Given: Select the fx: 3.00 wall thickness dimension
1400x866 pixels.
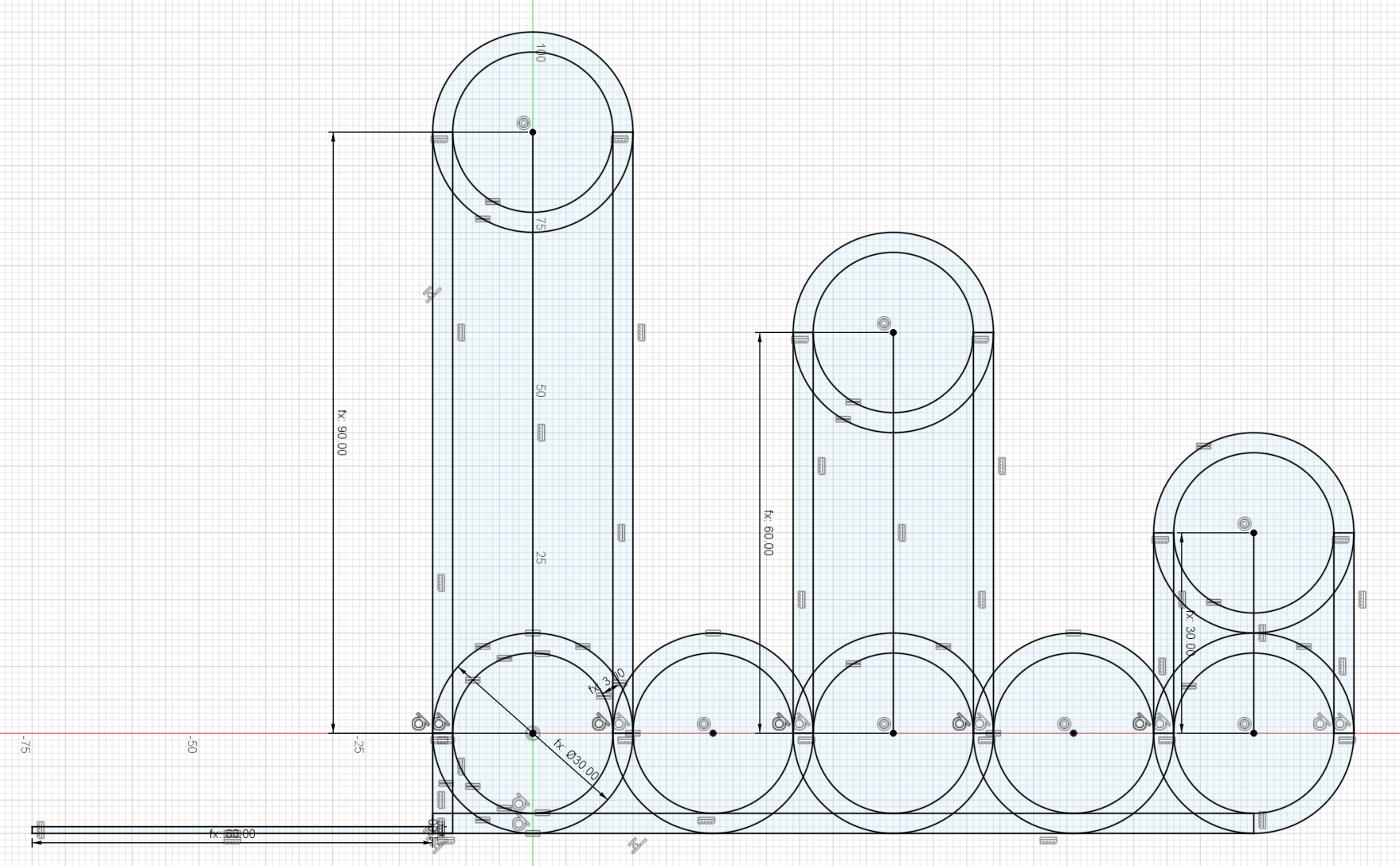Looking at the screenshot, I should coord(607,682).
